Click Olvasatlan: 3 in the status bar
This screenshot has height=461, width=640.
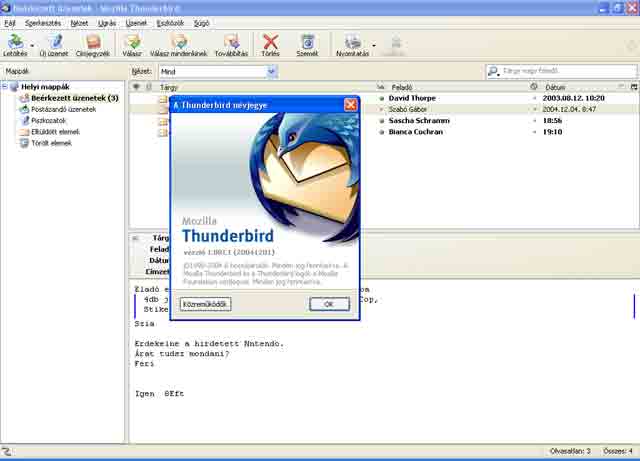tap(570, 451)
